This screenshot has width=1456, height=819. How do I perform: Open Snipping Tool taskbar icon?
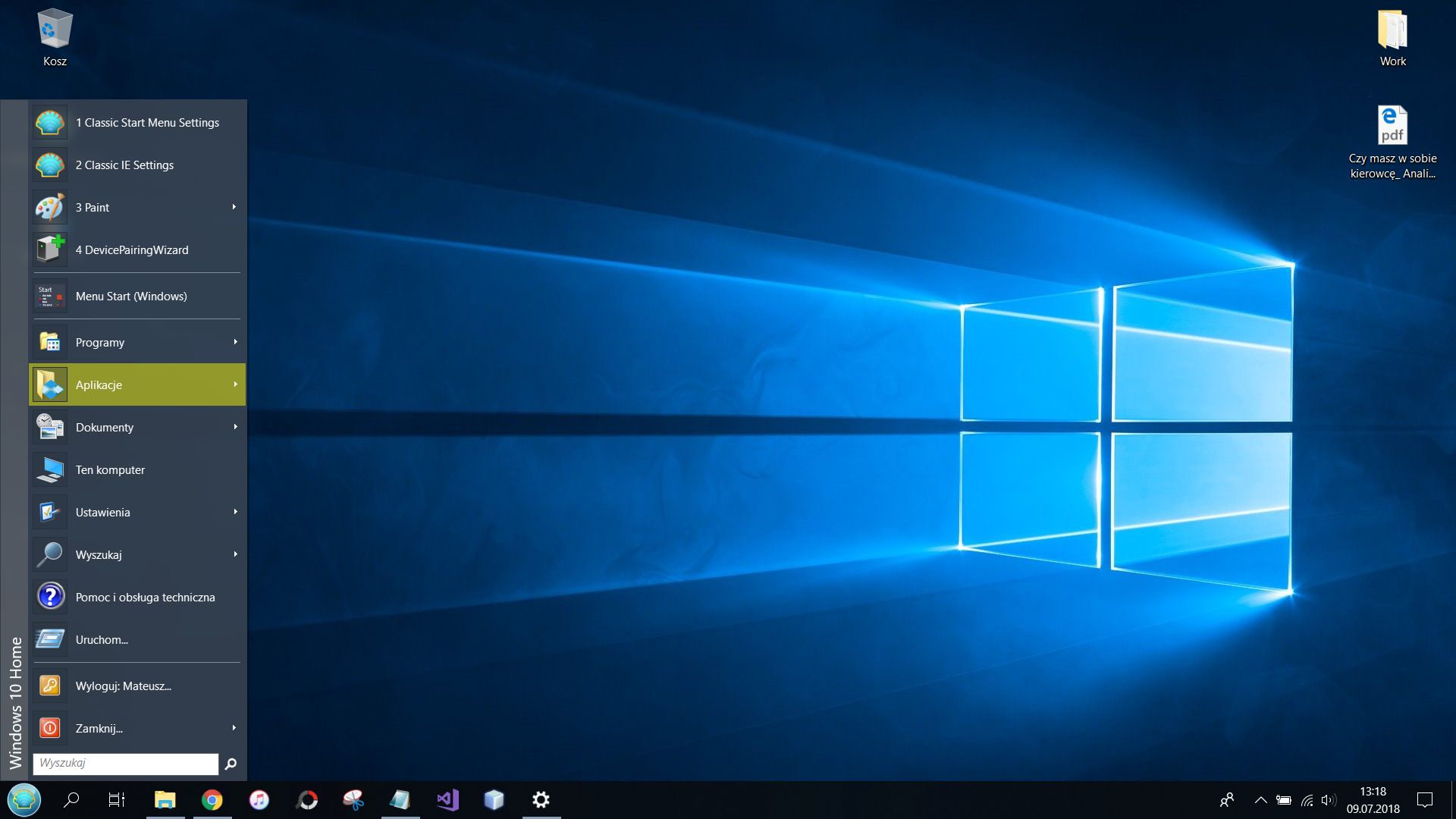(353, 800)
